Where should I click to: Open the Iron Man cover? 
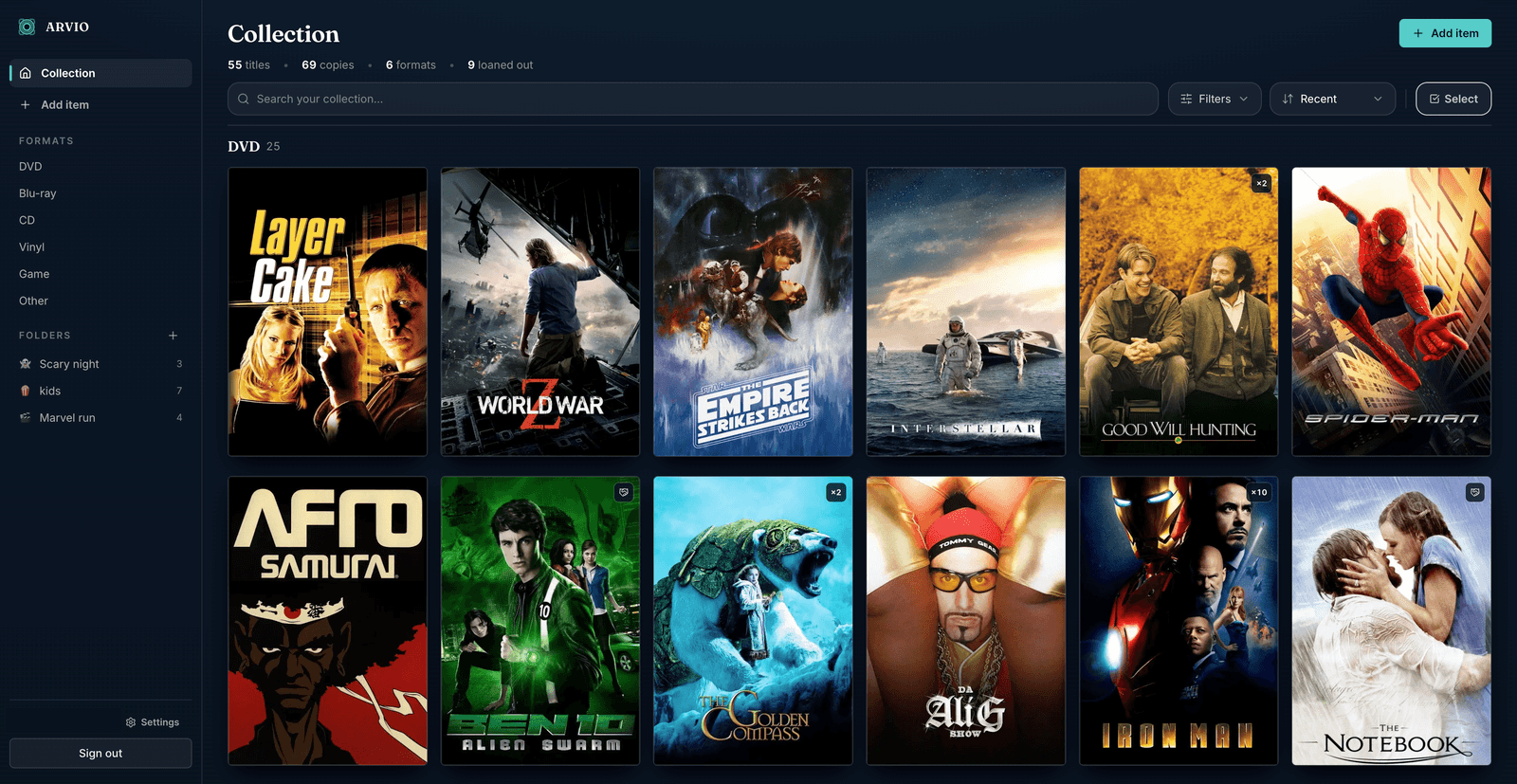[1179, 621]
